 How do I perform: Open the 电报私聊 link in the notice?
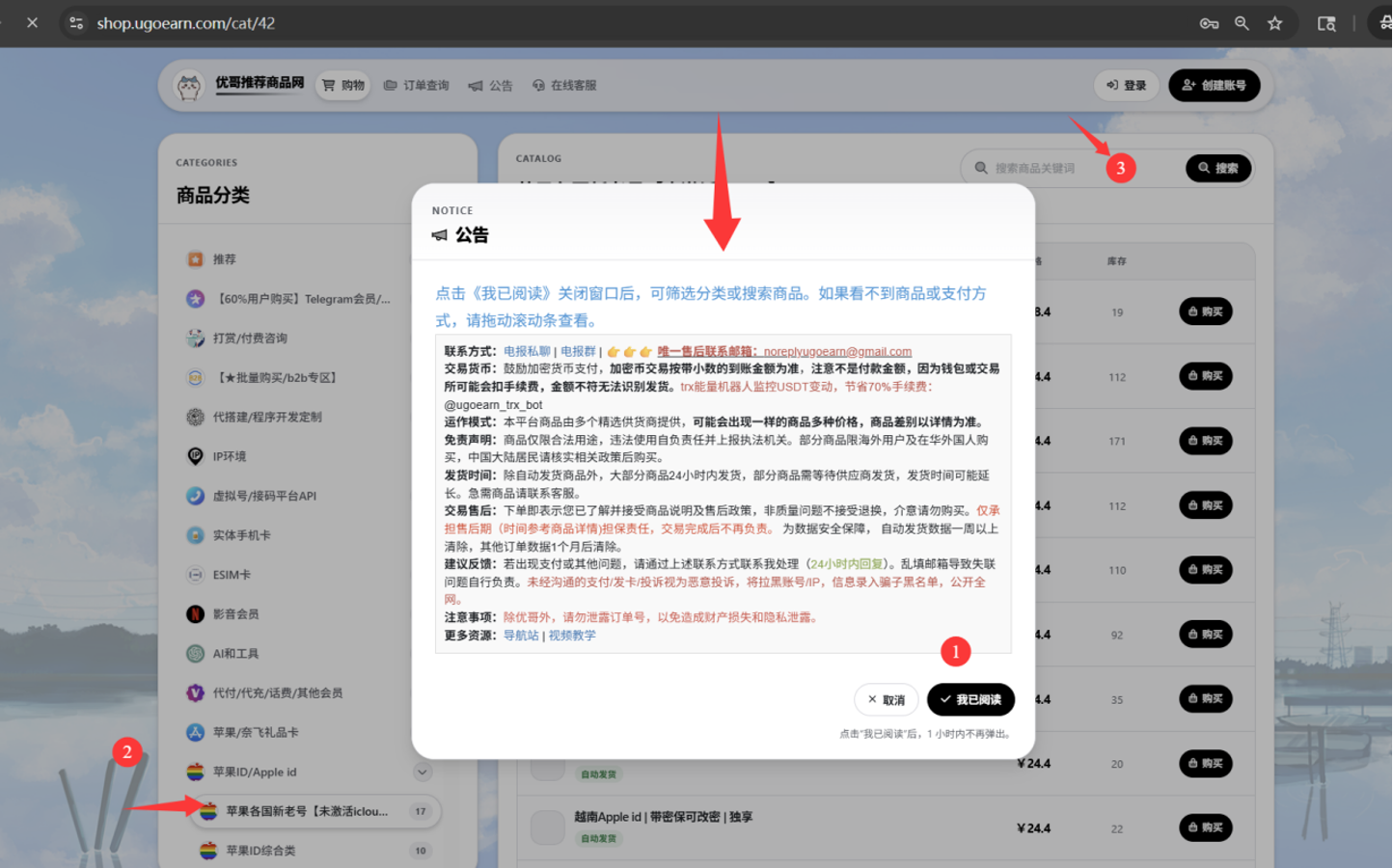tap(527, 351)
